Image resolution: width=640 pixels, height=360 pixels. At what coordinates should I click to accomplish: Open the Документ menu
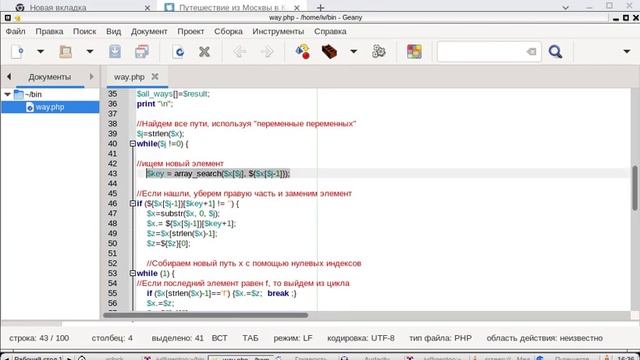[149, 31]
